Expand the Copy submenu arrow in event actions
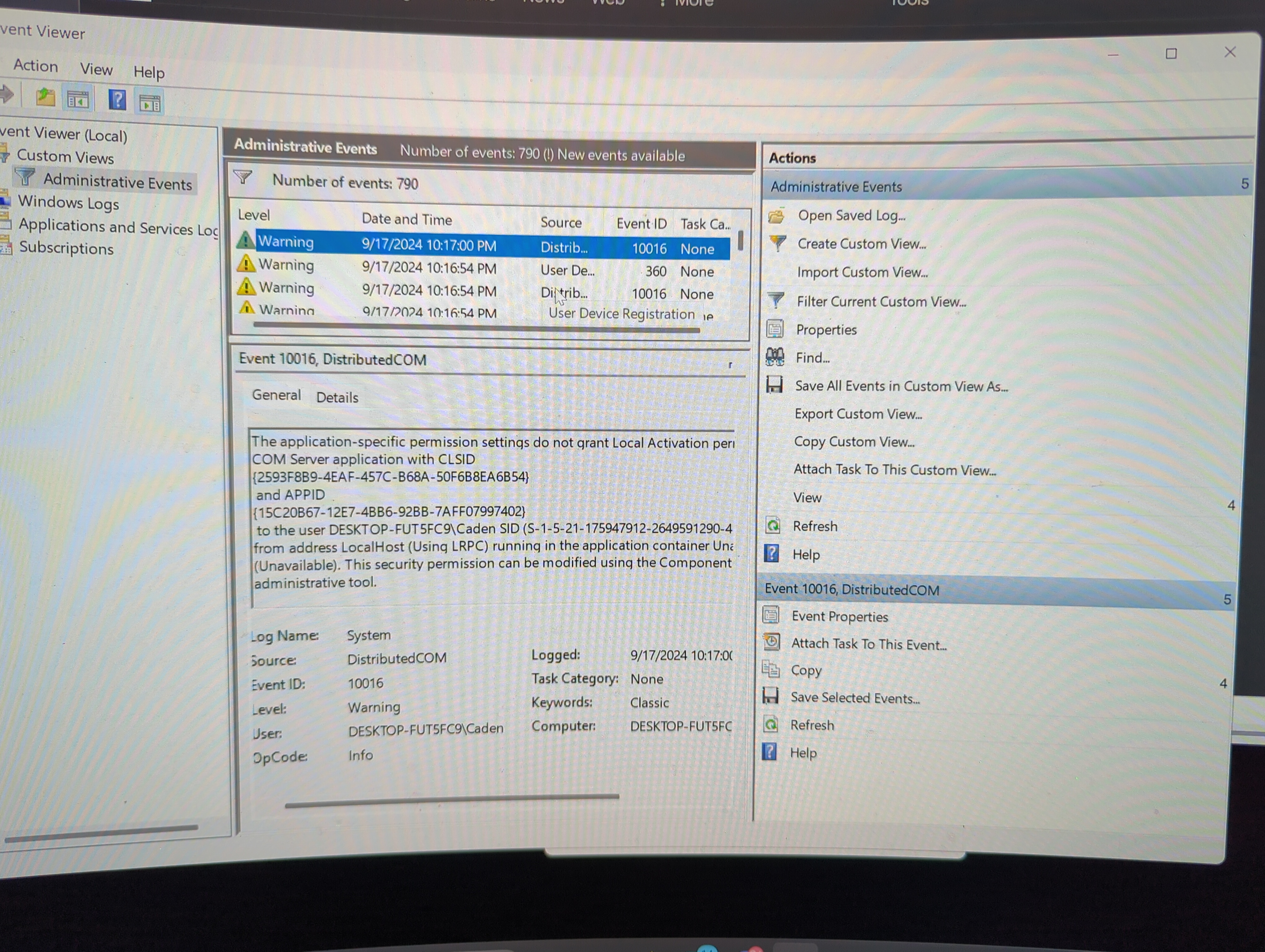The image size is (1265, 952). point(1223,683)
